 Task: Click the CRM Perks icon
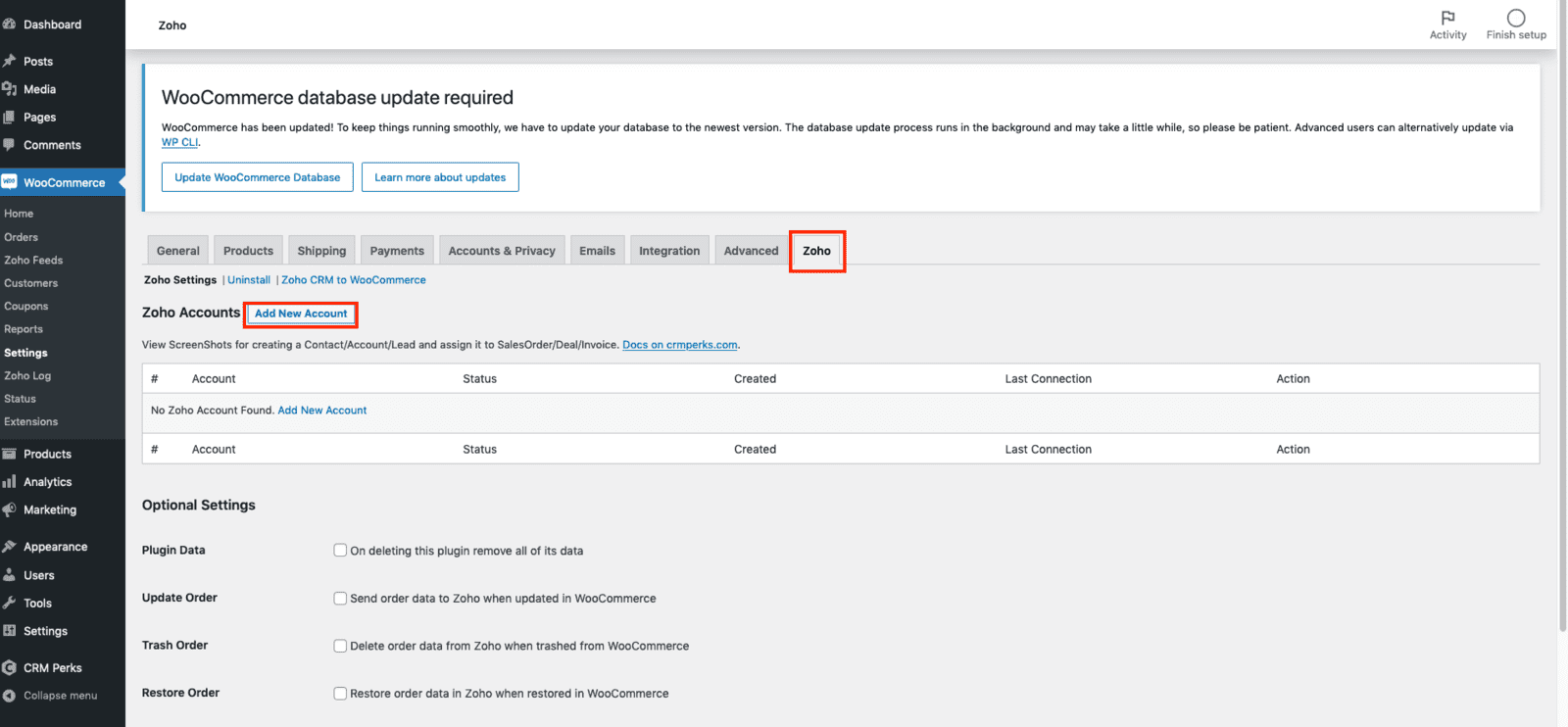coord(9,668)
